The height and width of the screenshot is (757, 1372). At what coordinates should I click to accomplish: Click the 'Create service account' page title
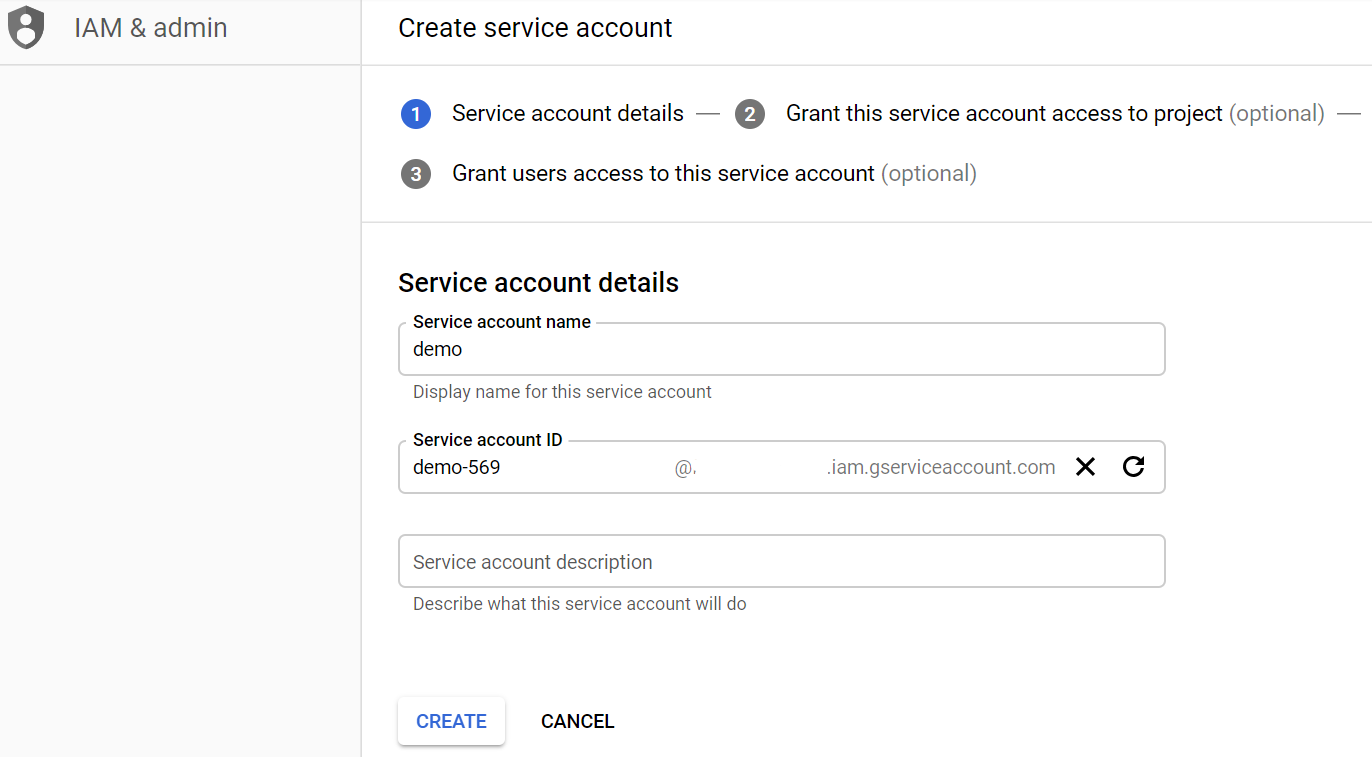535,28
